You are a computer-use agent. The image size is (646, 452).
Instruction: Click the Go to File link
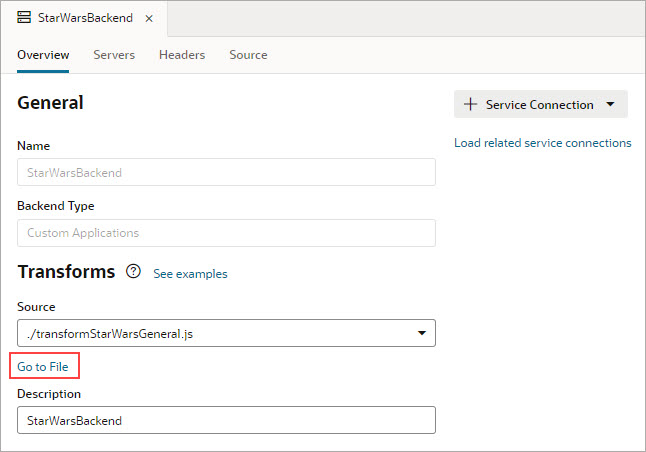[x=43, y=367]
